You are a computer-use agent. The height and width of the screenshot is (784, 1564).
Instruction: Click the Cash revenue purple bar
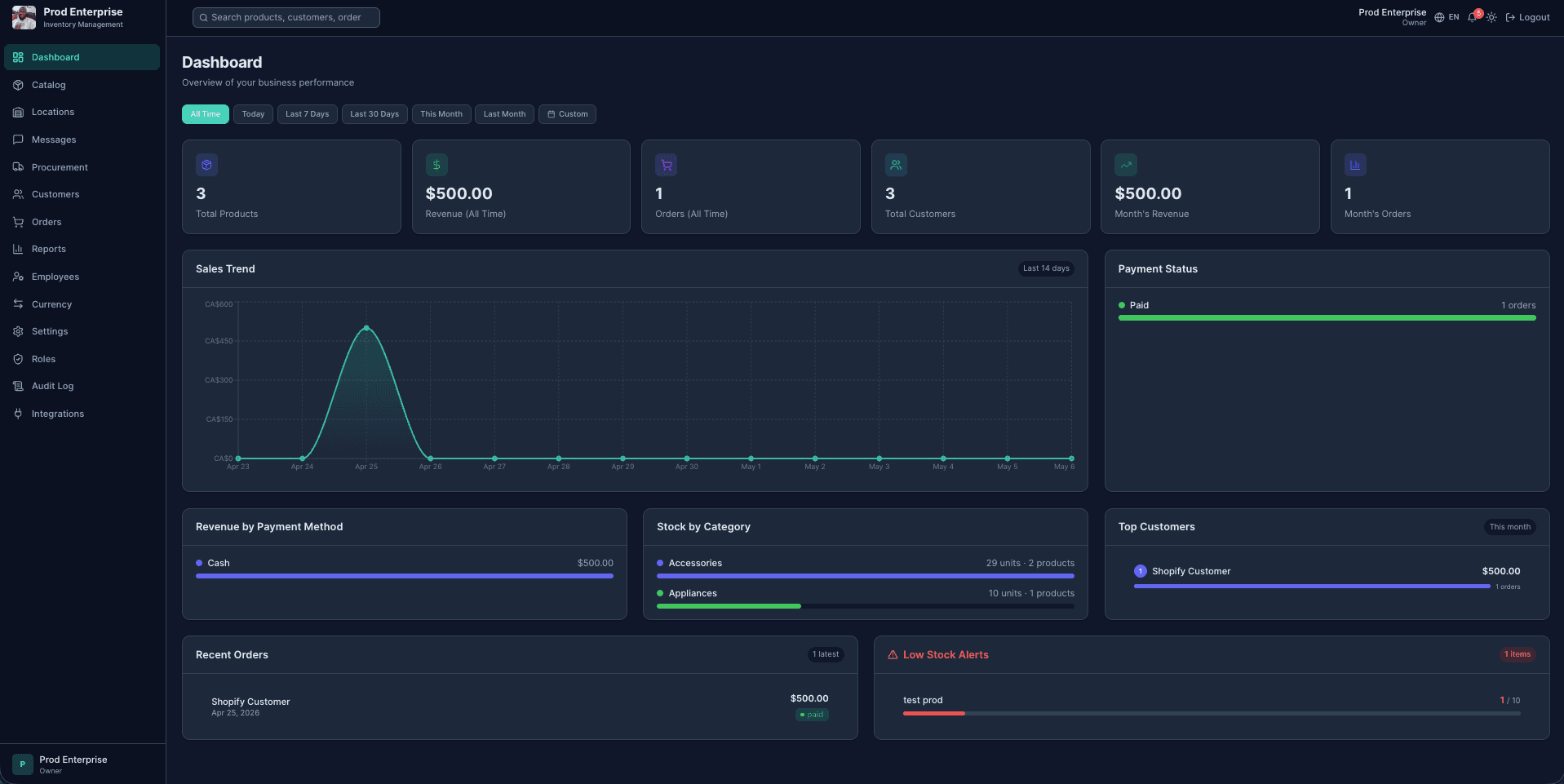pyautogui.click(x=405, y=576)
